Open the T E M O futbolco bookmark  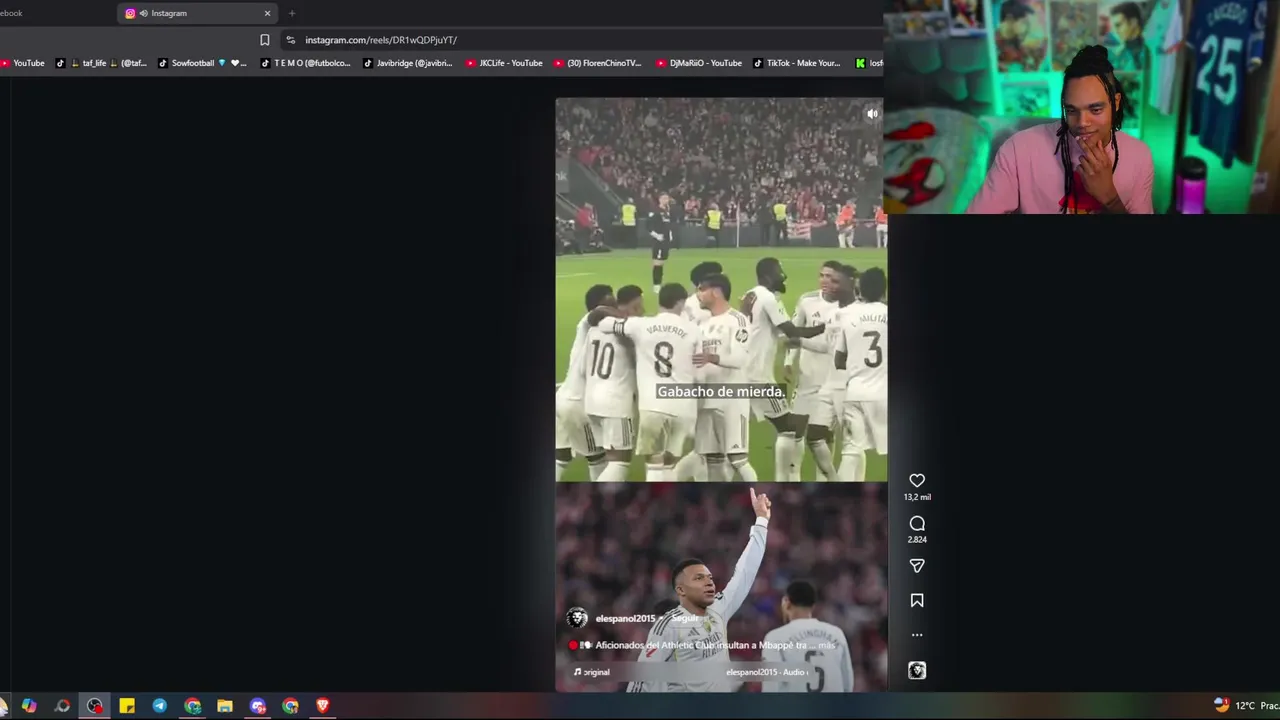[305, 63]
